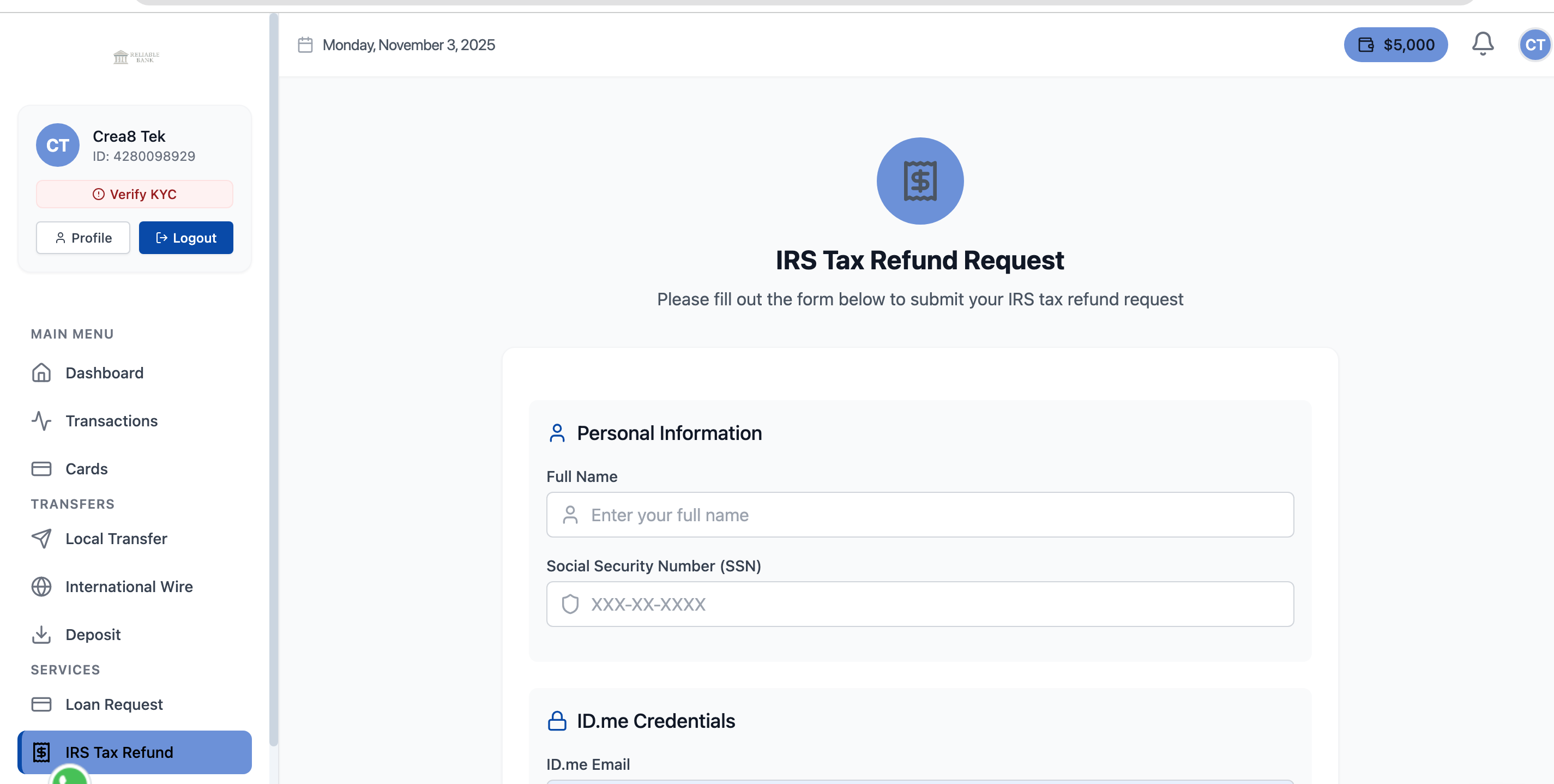
Task: Click the Reliable Bank logo
Action: point(136,57)
